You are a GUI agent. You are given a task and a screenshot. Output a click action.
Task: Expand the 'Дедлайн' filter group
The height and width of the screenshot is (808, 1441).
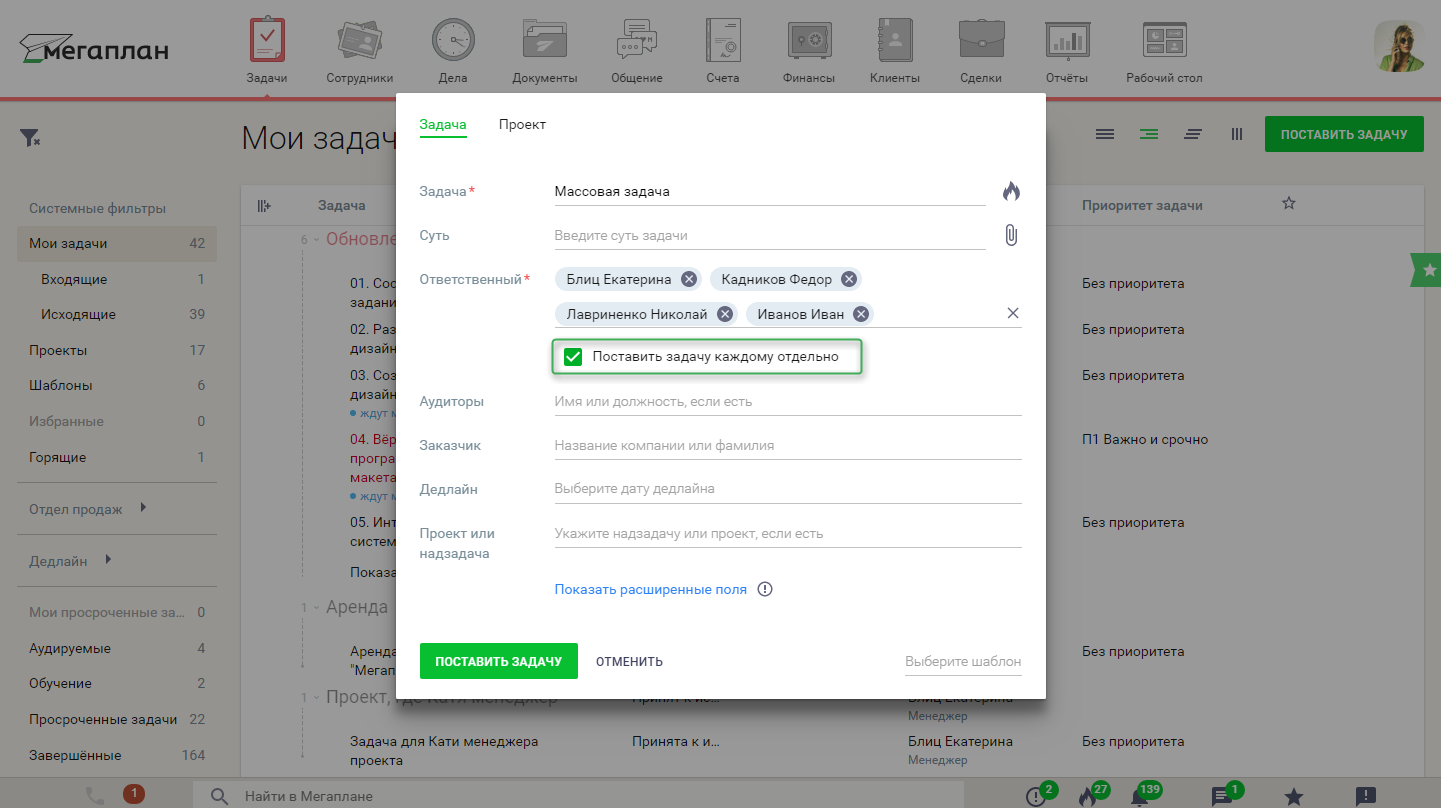108,560
